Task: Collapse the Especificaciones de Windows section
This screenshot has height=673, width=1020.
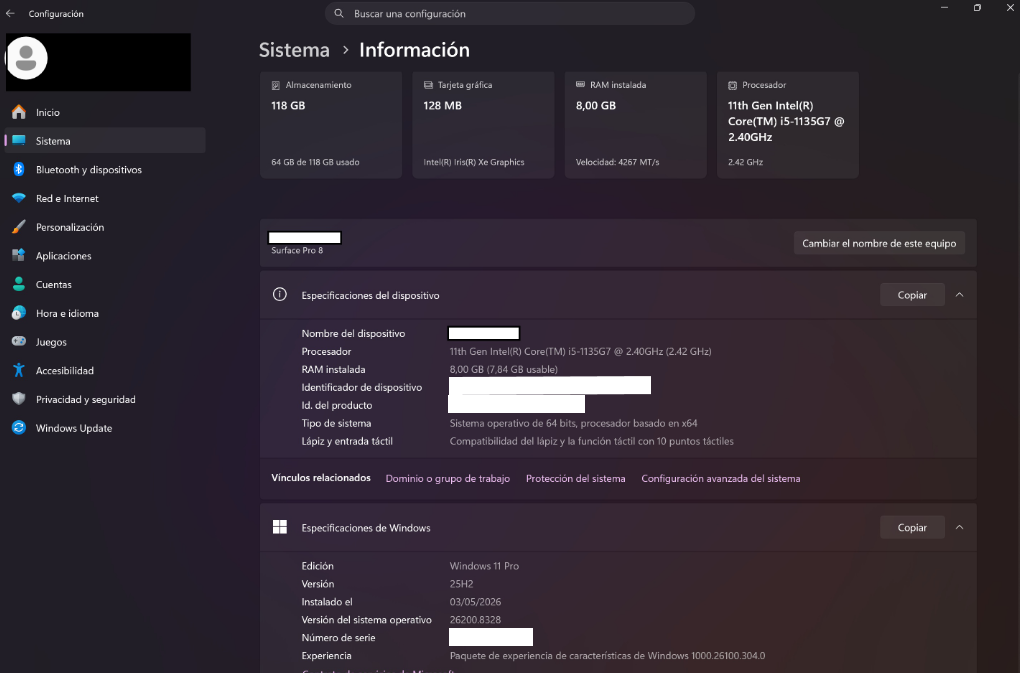Action: click(960, 527)
